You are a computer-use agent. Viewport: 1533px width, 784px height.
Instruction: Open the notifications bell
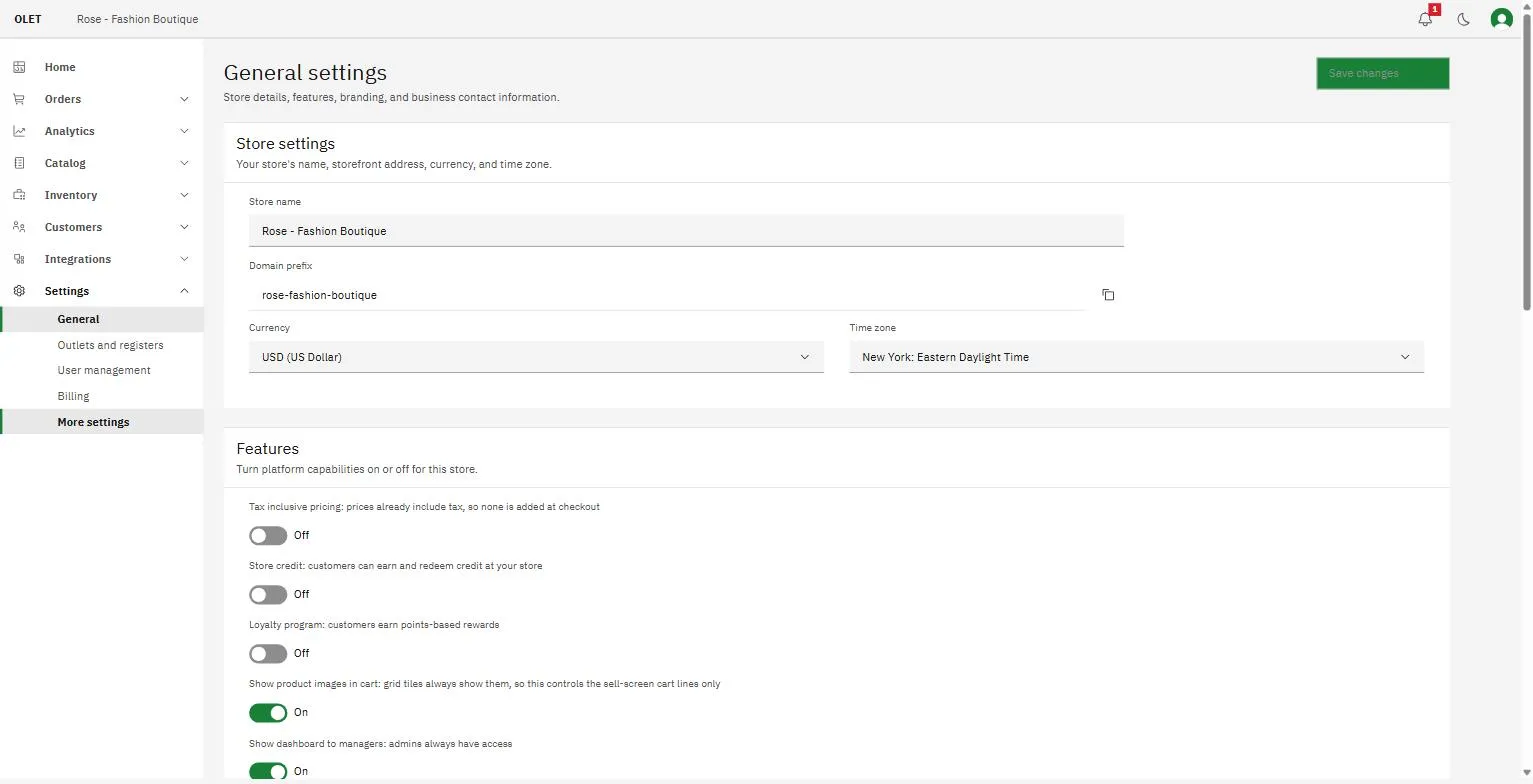(1425, 19)
